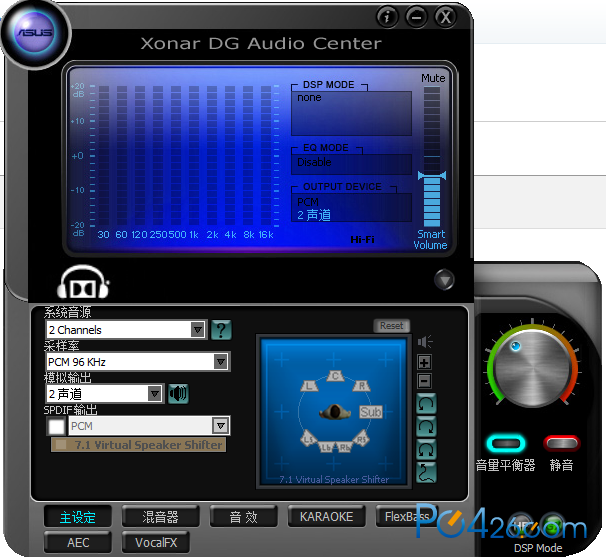The image size is (606, 557).
Task: Close the Xonar DG Audio Center window
Action: 446,17
